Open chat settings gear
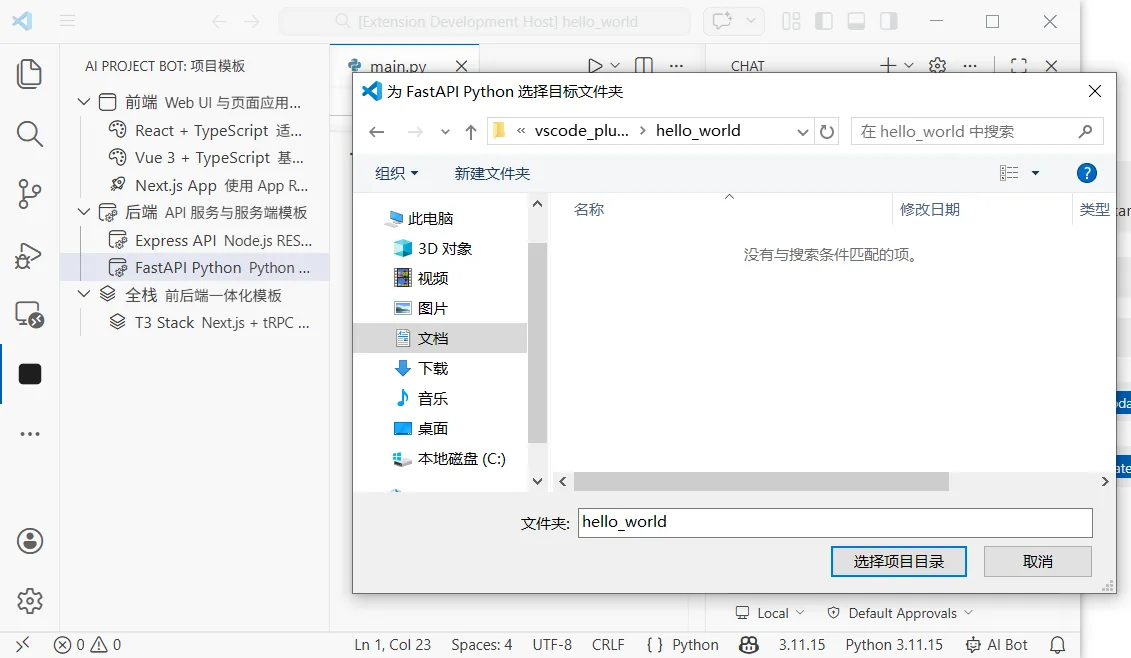 938,66
